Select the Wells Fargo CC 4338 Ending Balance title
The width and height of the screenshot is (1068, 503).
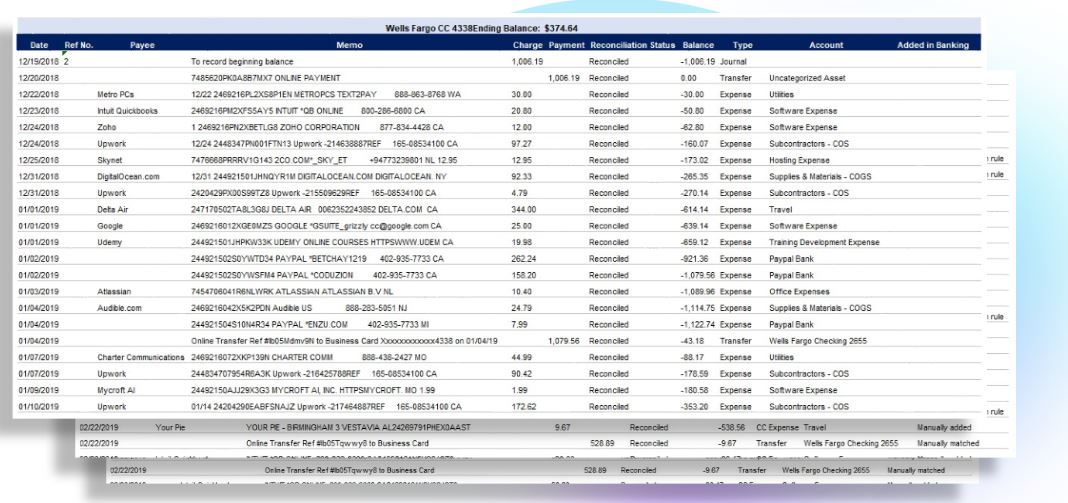point(482,29)
